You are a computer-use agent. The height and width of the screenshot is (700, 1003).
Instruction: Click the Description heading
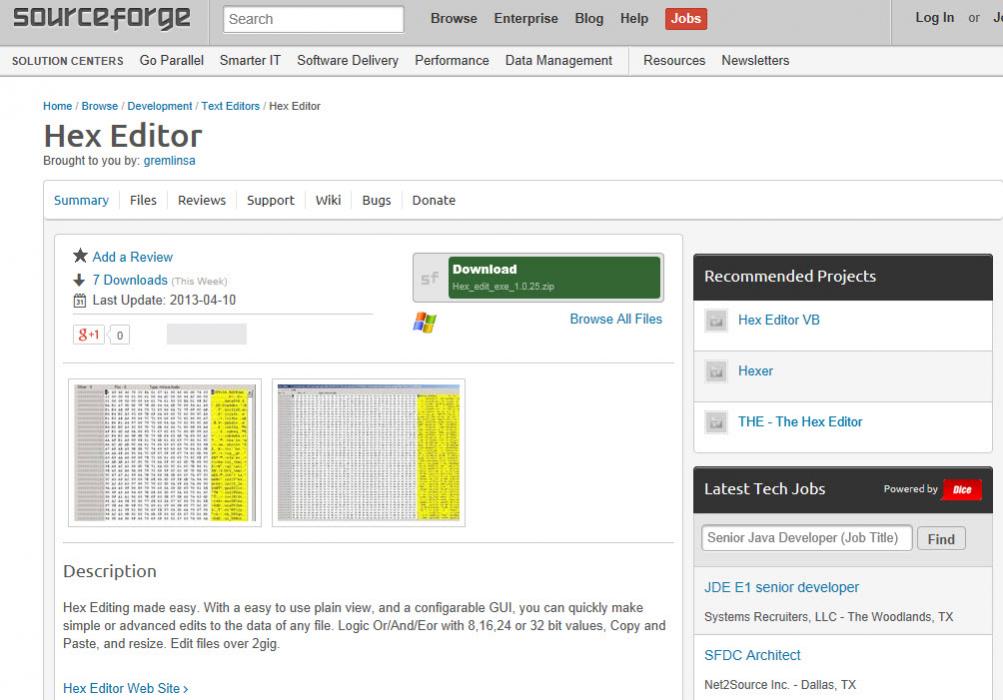(110, 571)
